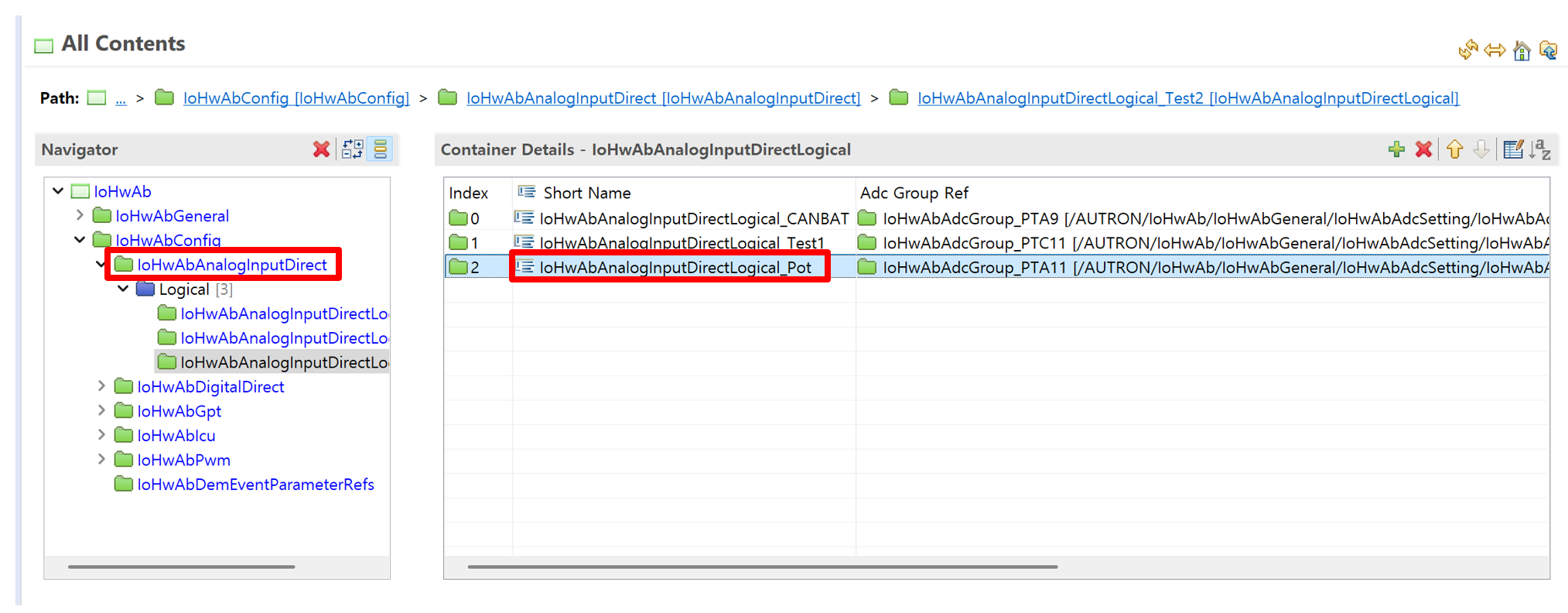Viewport: 1568px width, 613px height.
Task: Click the red X in Container Details toolbar
Action: [1423, 149]
